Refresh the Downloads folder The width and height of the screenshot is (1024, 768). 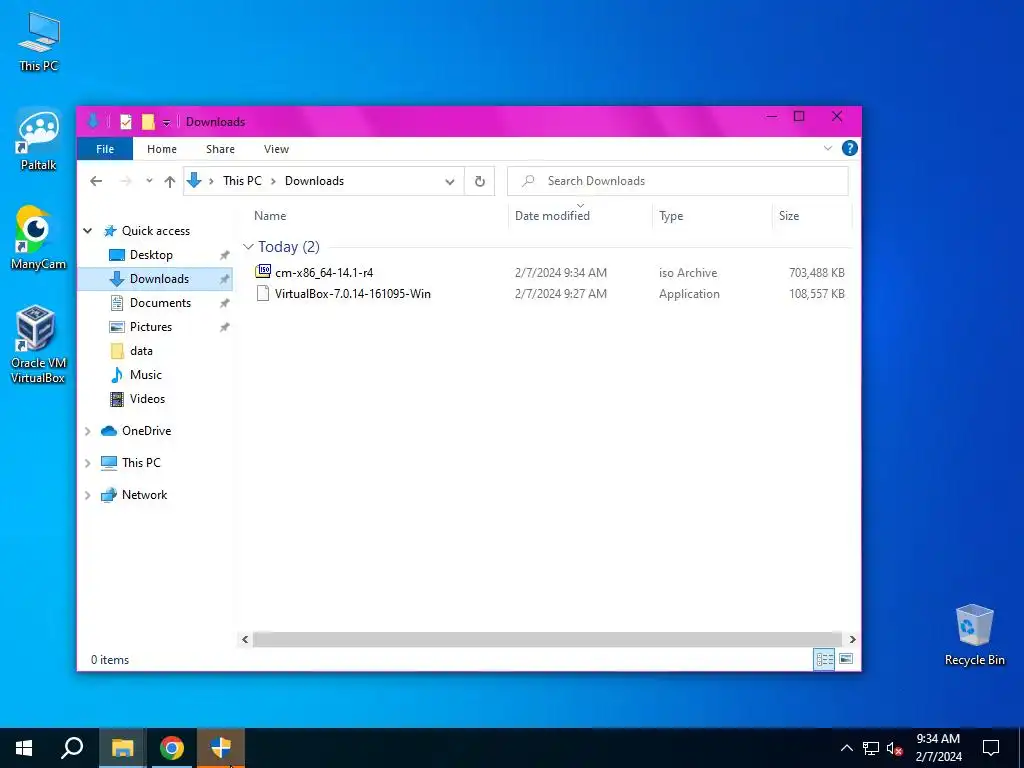point(480,182)
